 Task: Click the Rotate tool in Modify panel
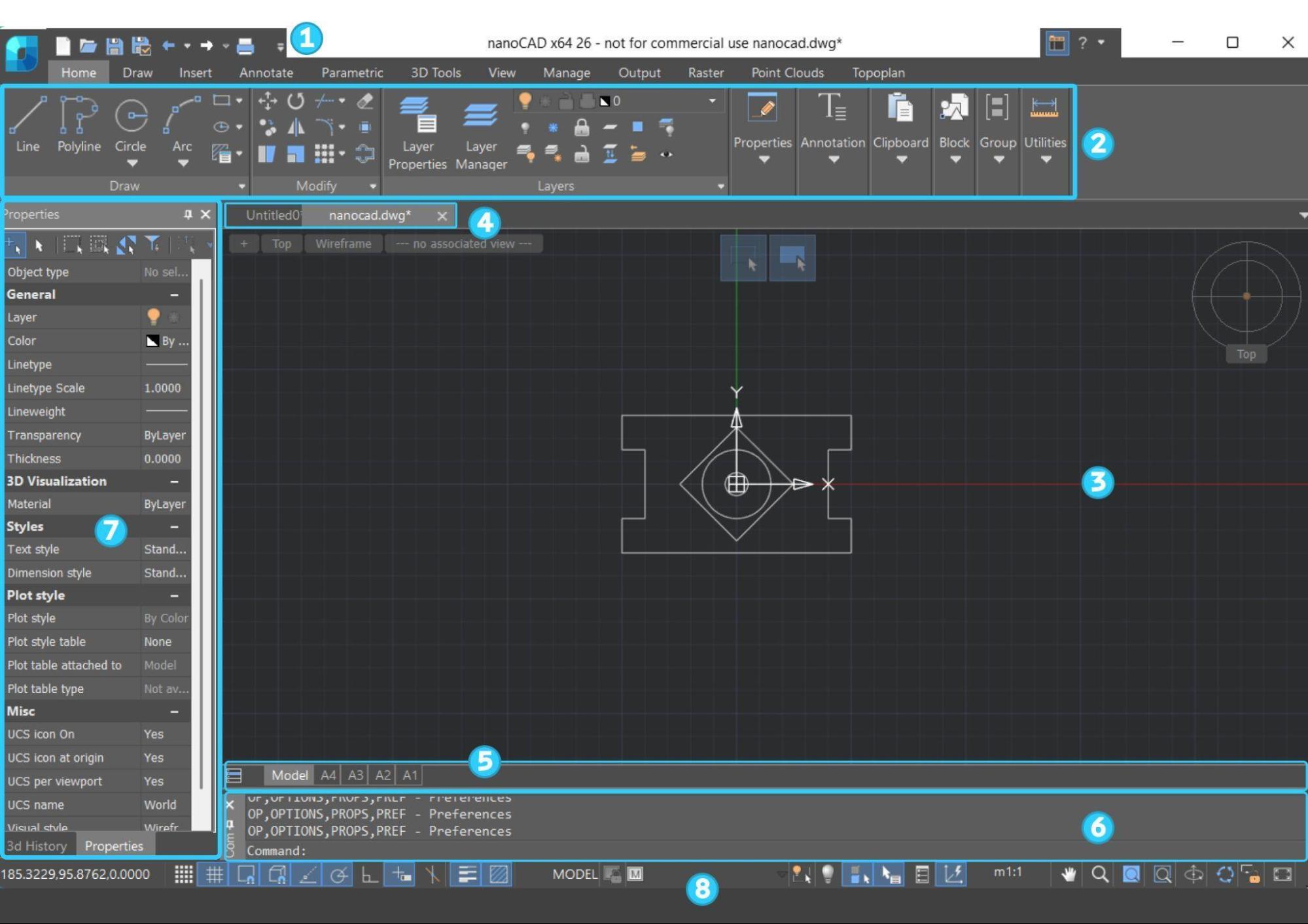(x=296, y=101)
